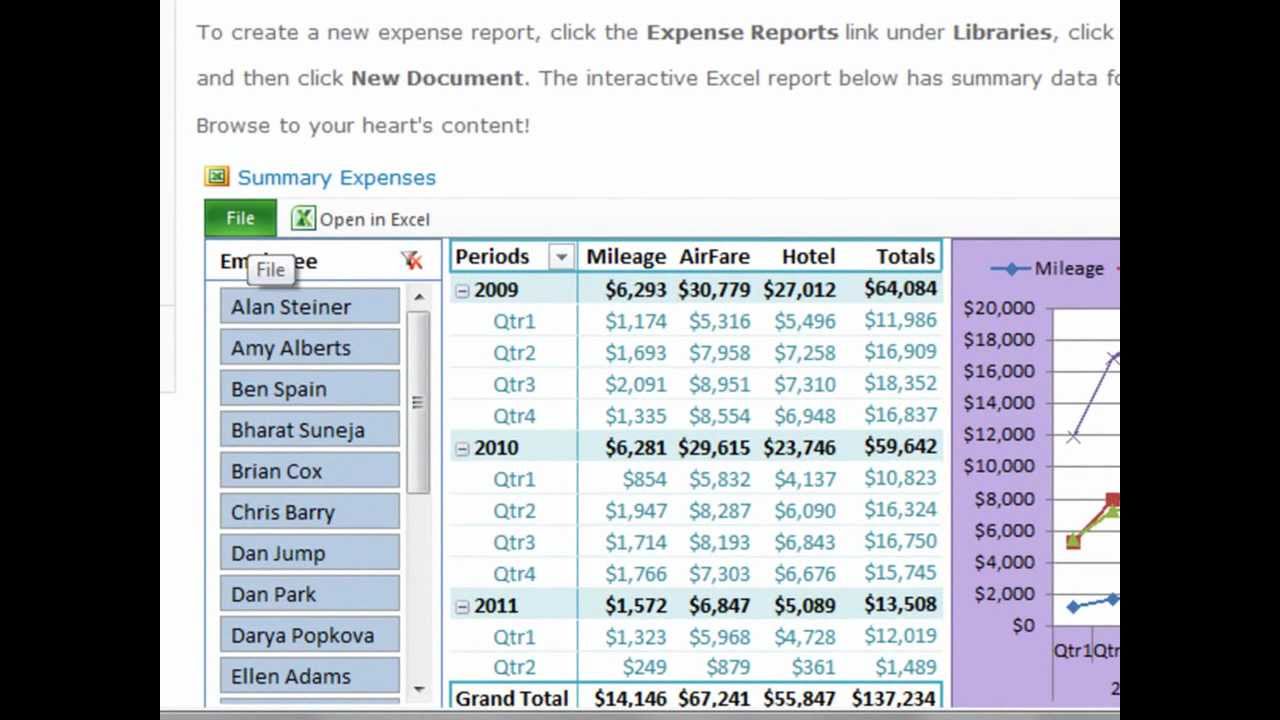Click the Qtr2 label under 2011
This screenshot has width=1280, height=720.
514,668
